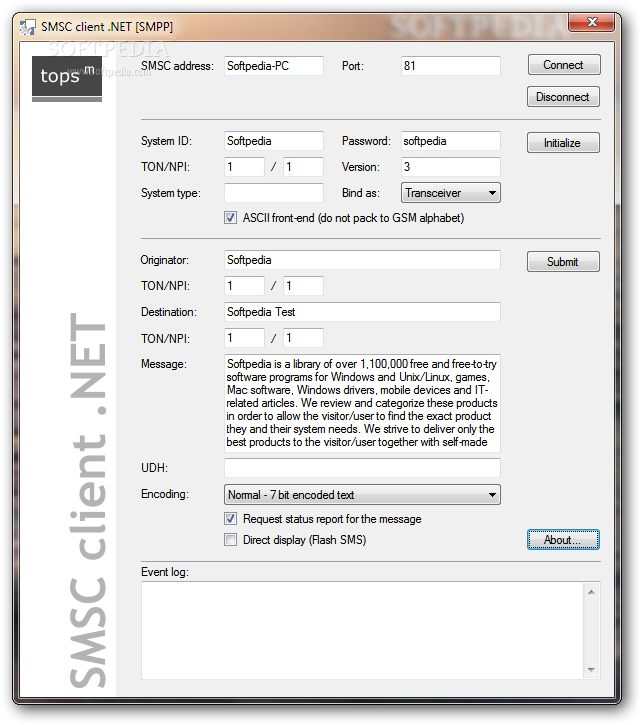The width and height of the screenshot is (642, 725).
Task: Focus the SMSC address field
Action: [x=274, y=66]
